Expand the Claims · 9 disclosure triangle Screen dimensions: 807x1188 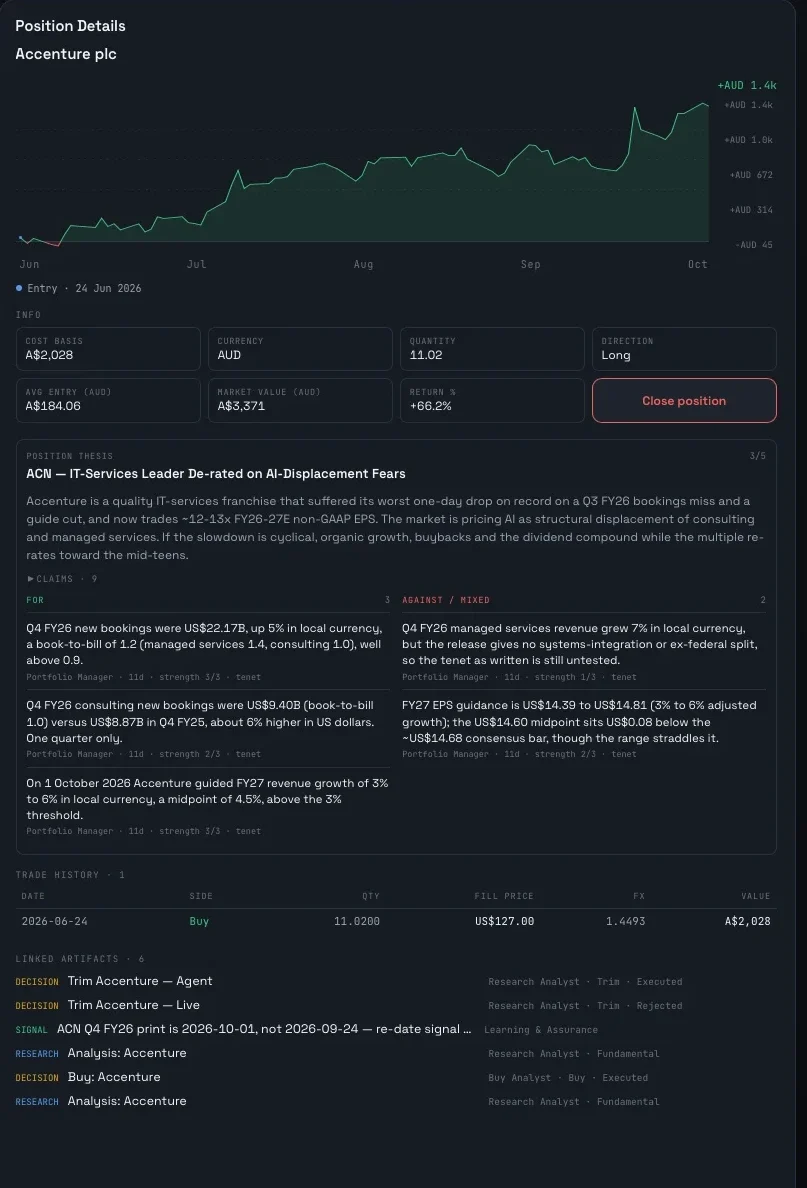point(30,579)
